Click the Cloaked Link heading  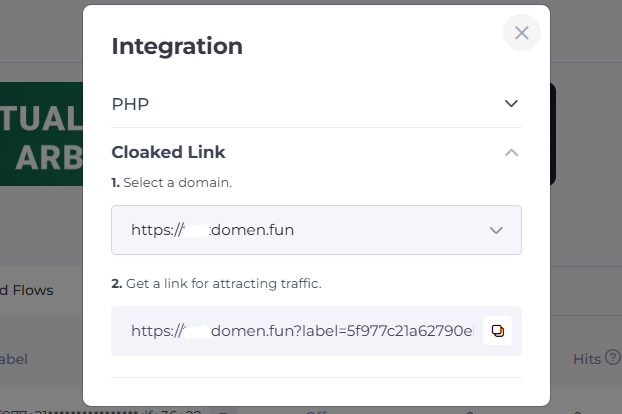[x=168, y=152]
